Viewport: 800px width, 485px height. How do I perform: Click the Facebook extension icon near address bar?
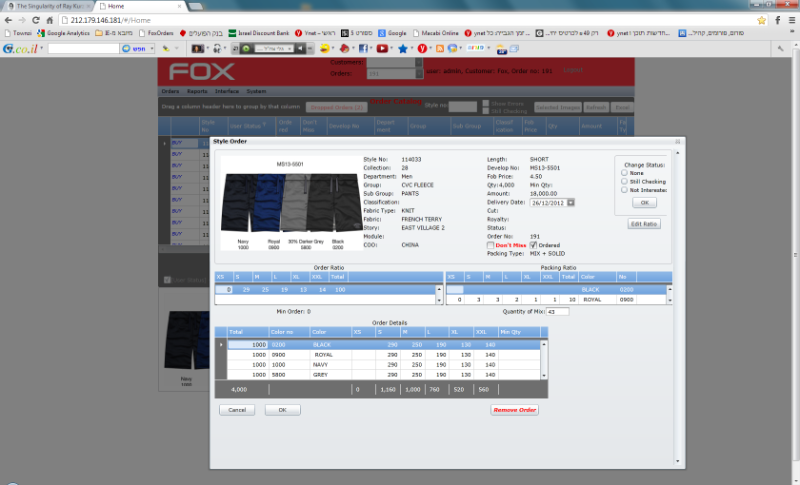coord(778,20)
